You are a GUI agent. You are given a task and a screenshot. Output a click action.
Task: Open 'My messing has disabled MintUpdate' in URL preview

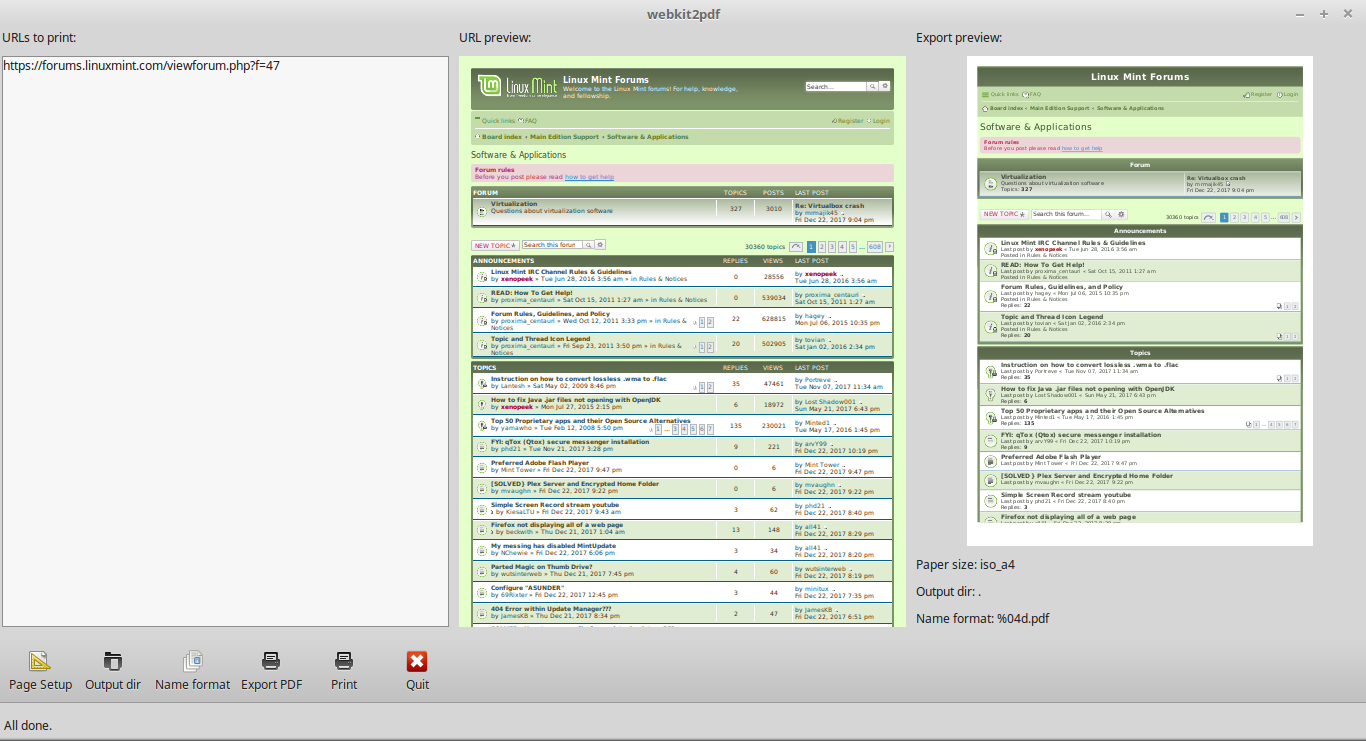[x=553, y=546]
